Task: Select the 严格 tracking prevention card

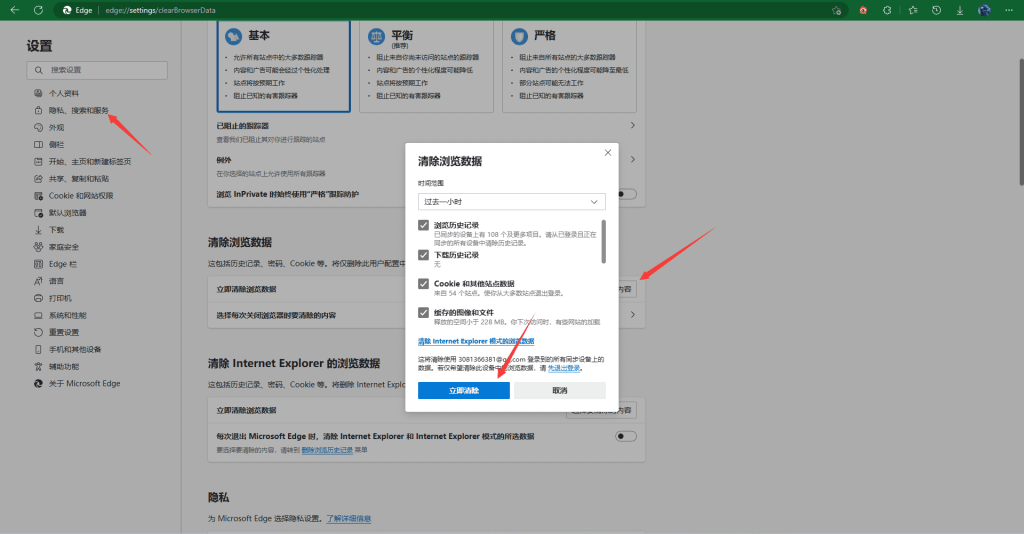Action: click(x=569, y=67)
